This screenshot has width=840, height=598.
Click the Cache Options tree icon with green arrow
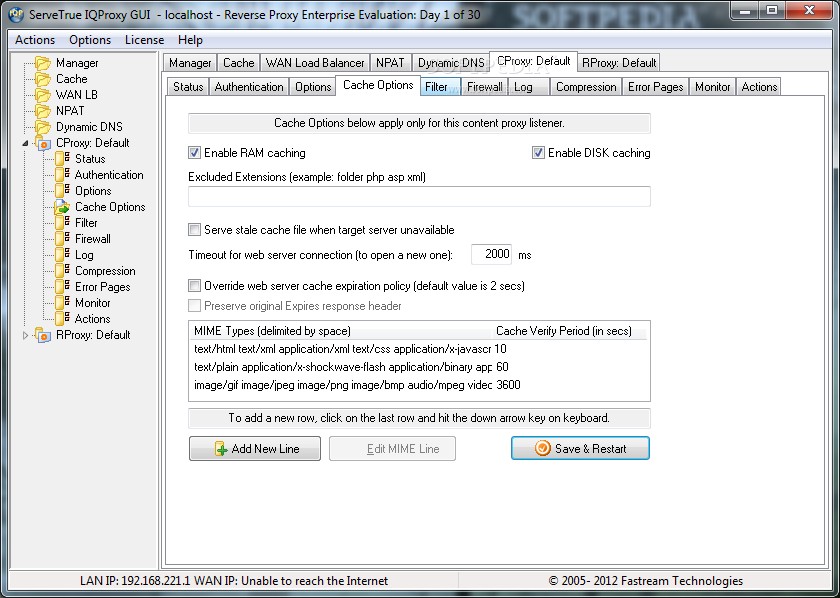62,207
